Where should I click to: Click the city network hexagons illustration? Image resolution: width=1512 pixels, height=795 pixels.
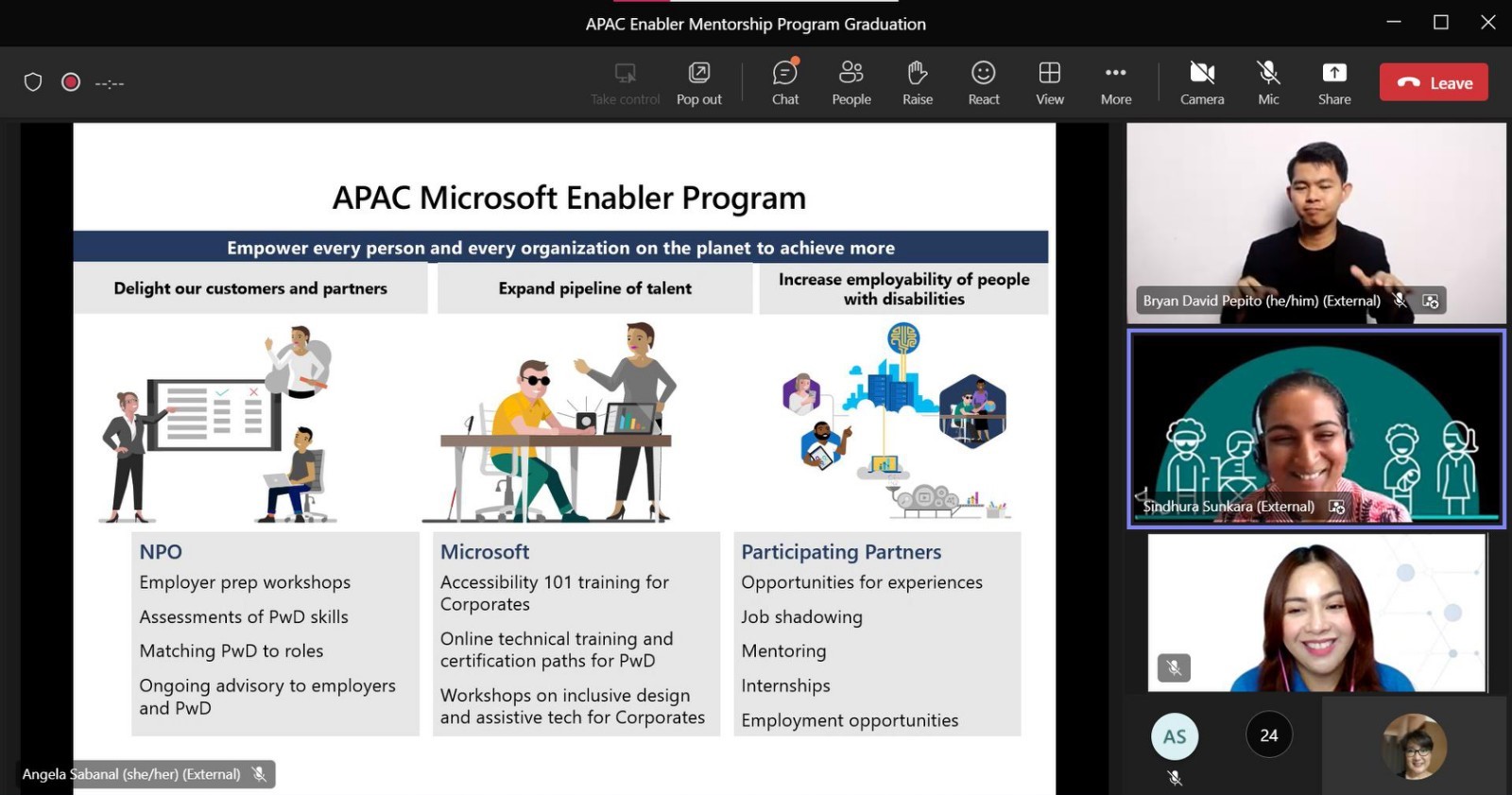(896, 420)
